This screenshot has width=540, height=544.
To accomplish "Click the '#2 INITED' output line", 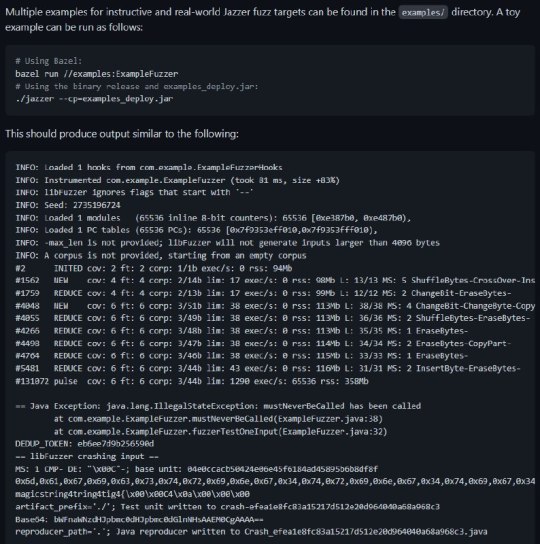I will point(153,268).
